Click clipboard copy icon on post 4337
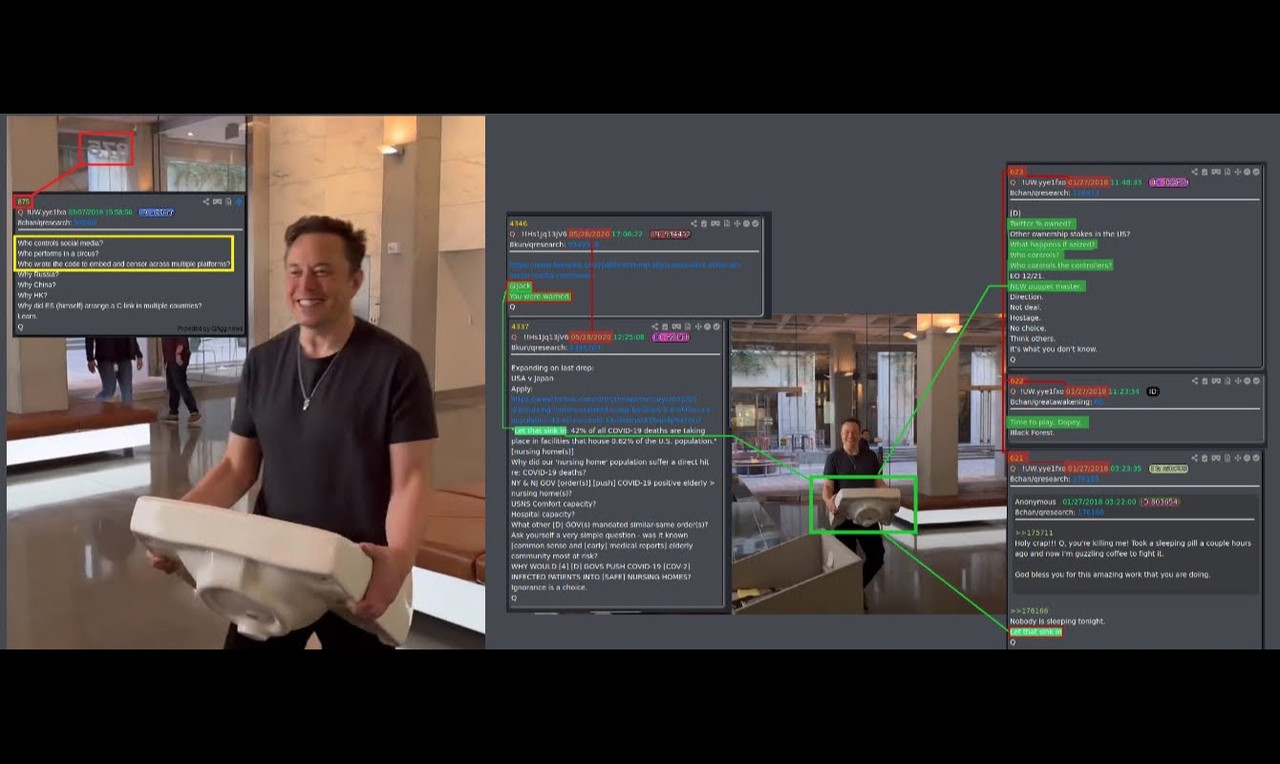Viewport: 1280px width, 764px height. [665, 327]
